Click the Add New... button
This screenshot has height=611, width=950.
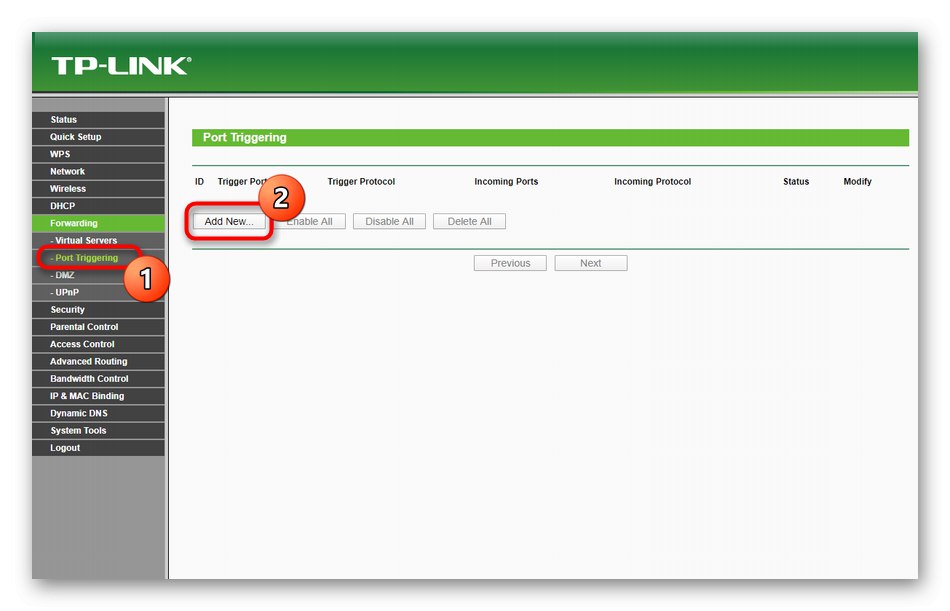pyautogui.click(x=229, y=221)
